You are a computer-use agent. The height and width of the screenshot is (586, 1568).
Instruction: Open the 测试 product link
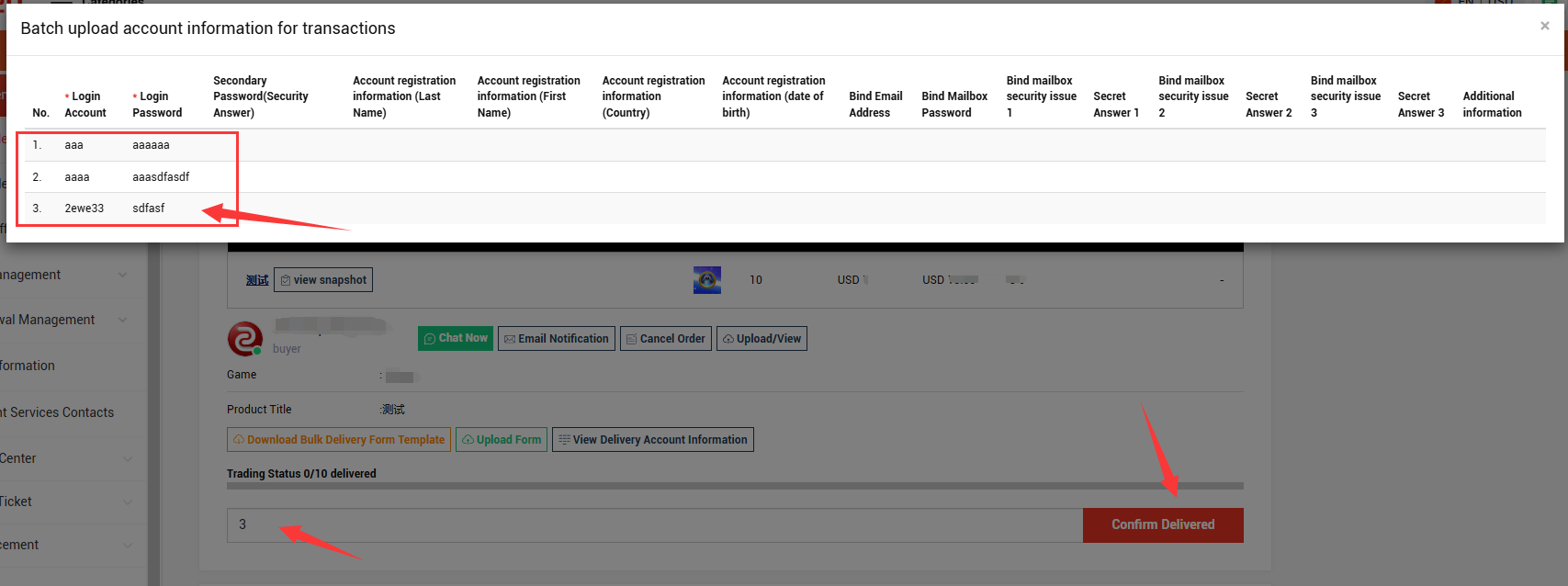(x=257, y=280)
